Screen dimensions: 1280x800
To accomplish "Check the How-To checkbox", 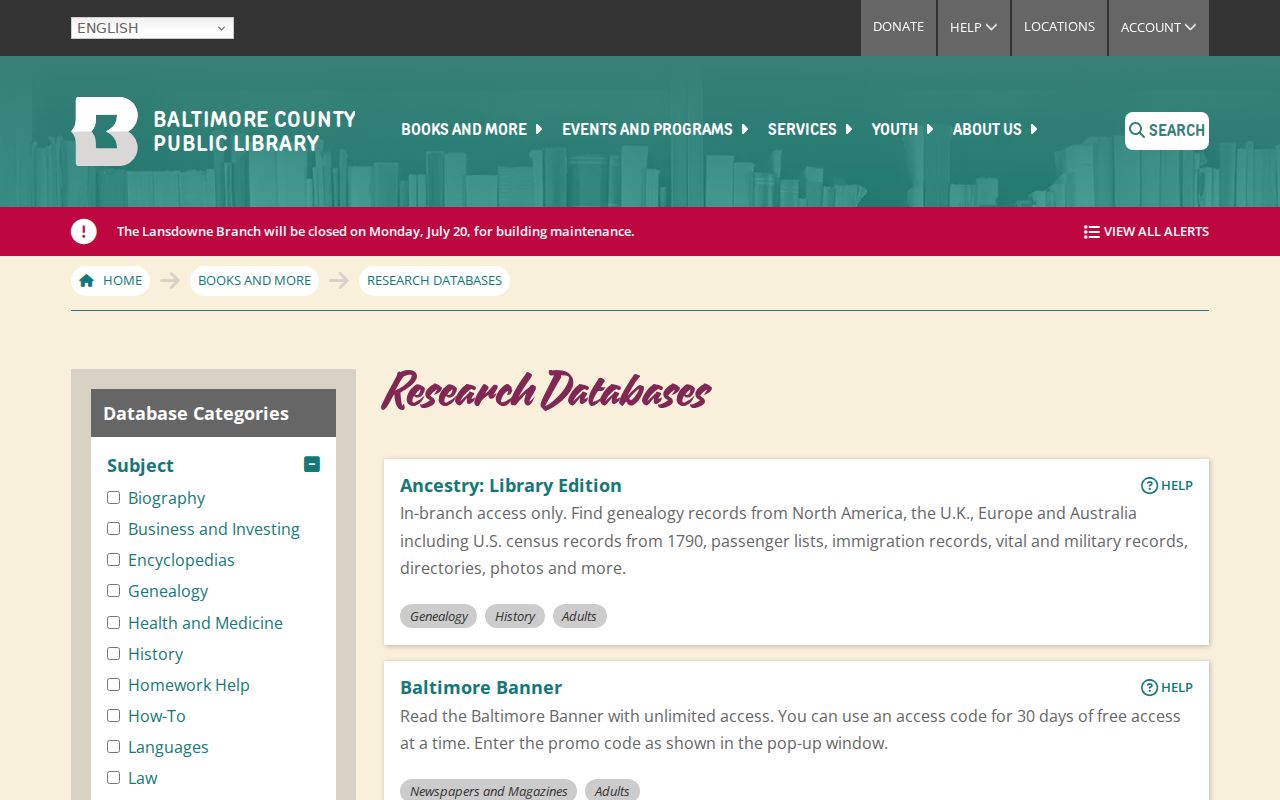I will point(114,715).
